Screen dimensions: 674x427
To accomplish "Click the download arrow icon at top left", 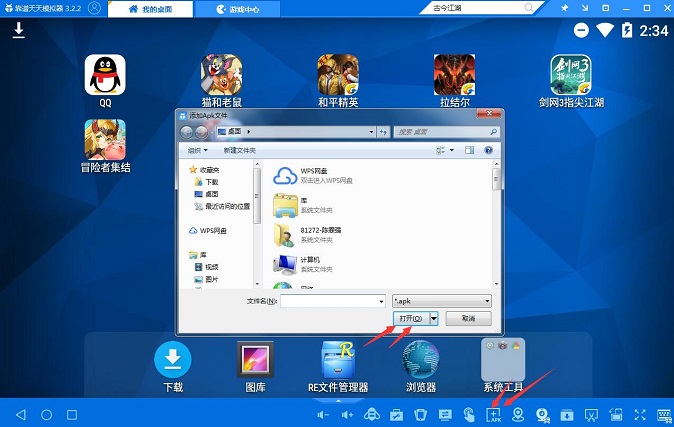I will [18, 30].
